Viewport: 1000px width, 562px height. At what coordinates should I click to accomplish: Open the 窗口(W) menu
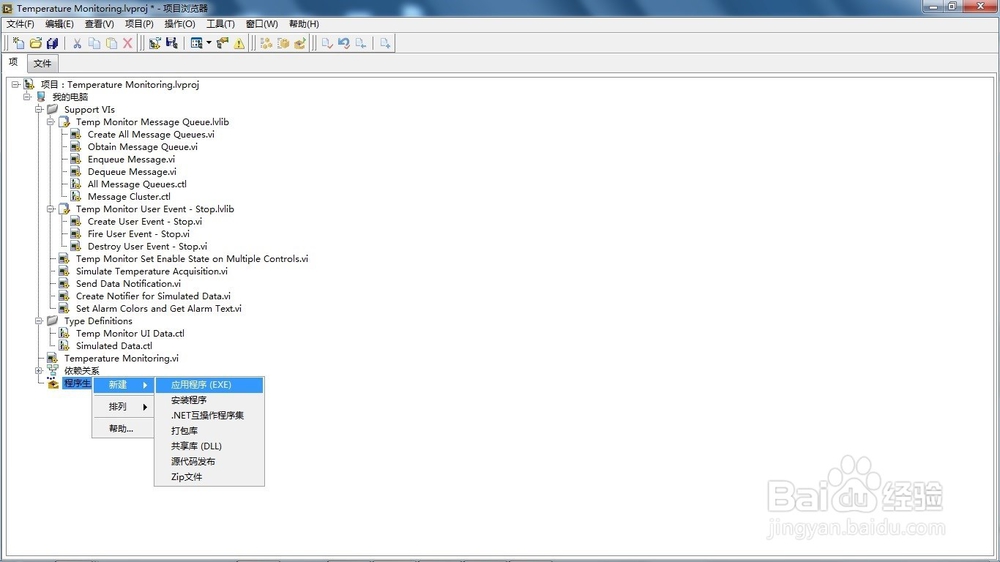(x=262, y=24)
